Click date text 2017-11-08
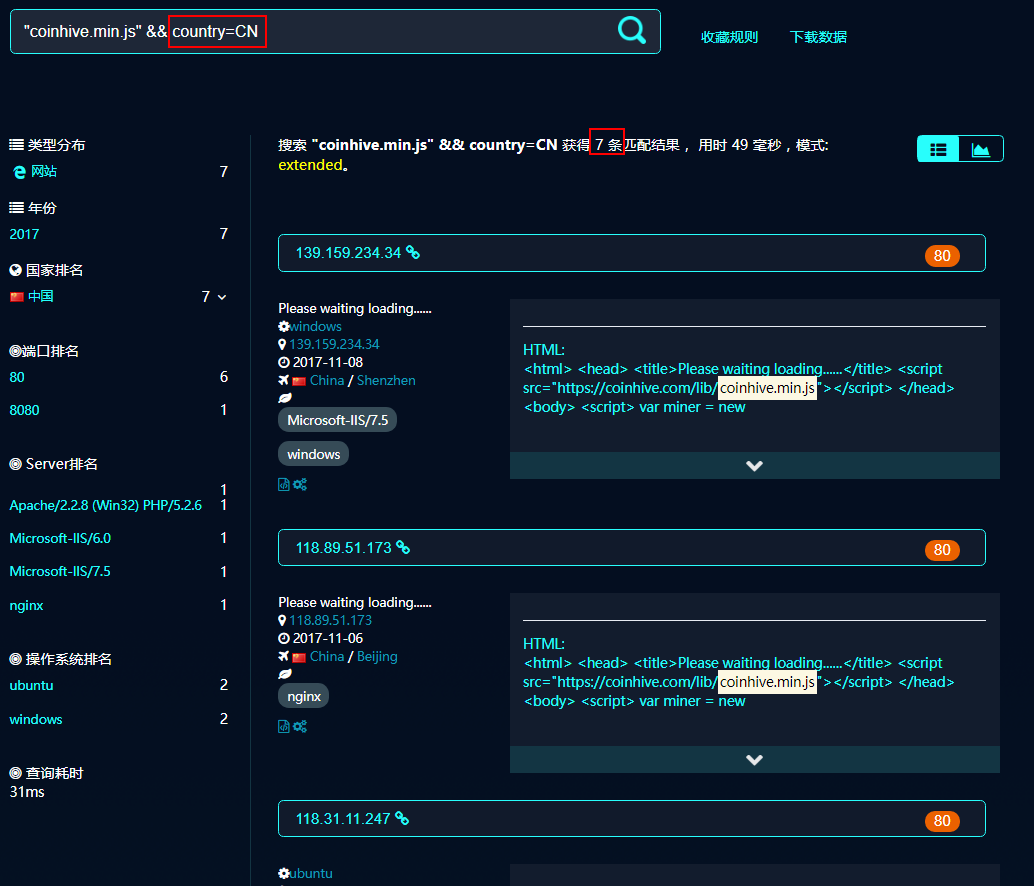Viewport: 1034px width, 886px height. [328, 362]
